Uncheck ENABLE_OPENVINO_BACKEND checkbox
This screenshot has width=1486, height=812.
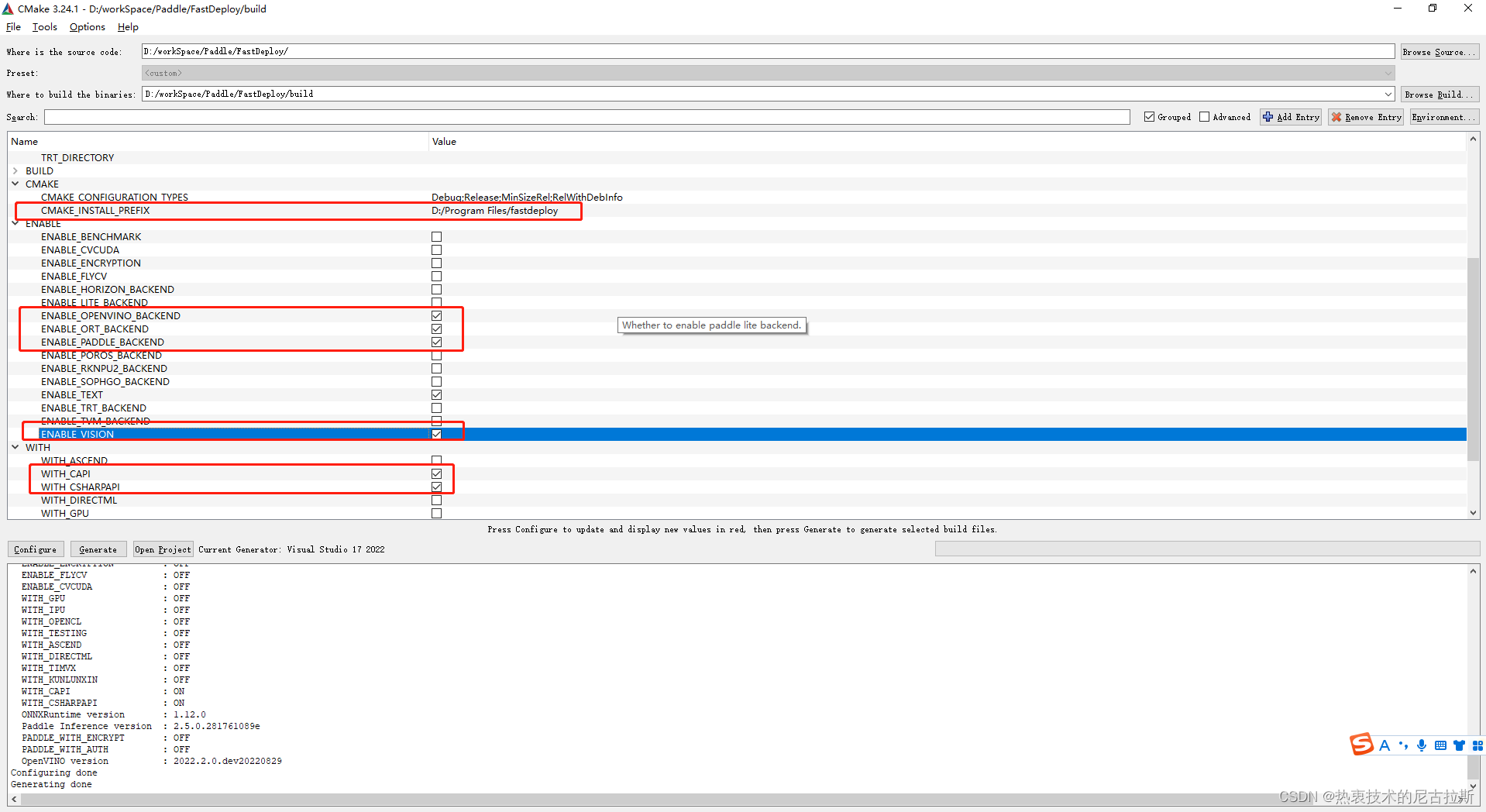436,316
